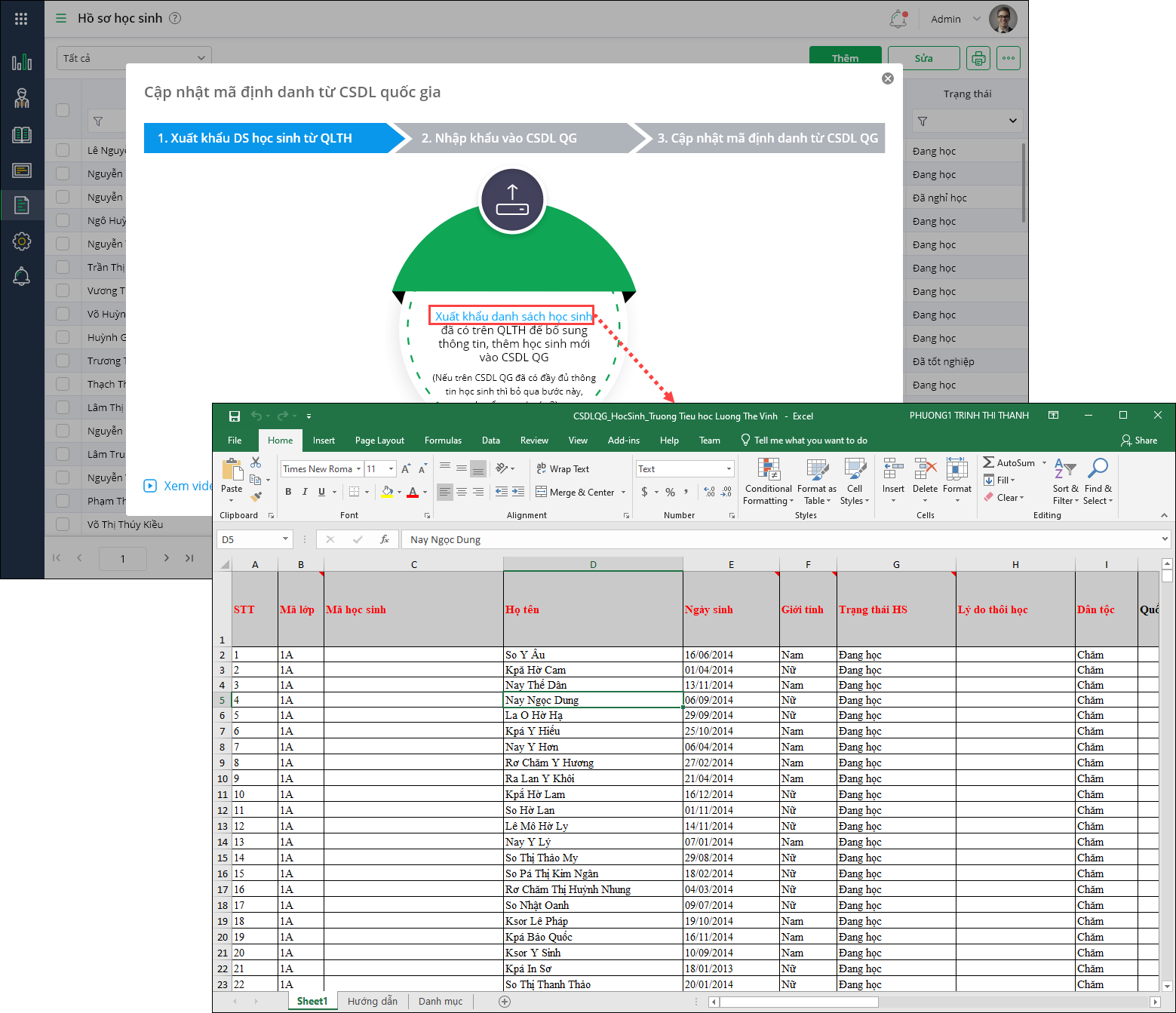1176x1013 pixels.
Task: Toggle Bold formatting in Excel ribbon
Action: click(x=288, y=492)
